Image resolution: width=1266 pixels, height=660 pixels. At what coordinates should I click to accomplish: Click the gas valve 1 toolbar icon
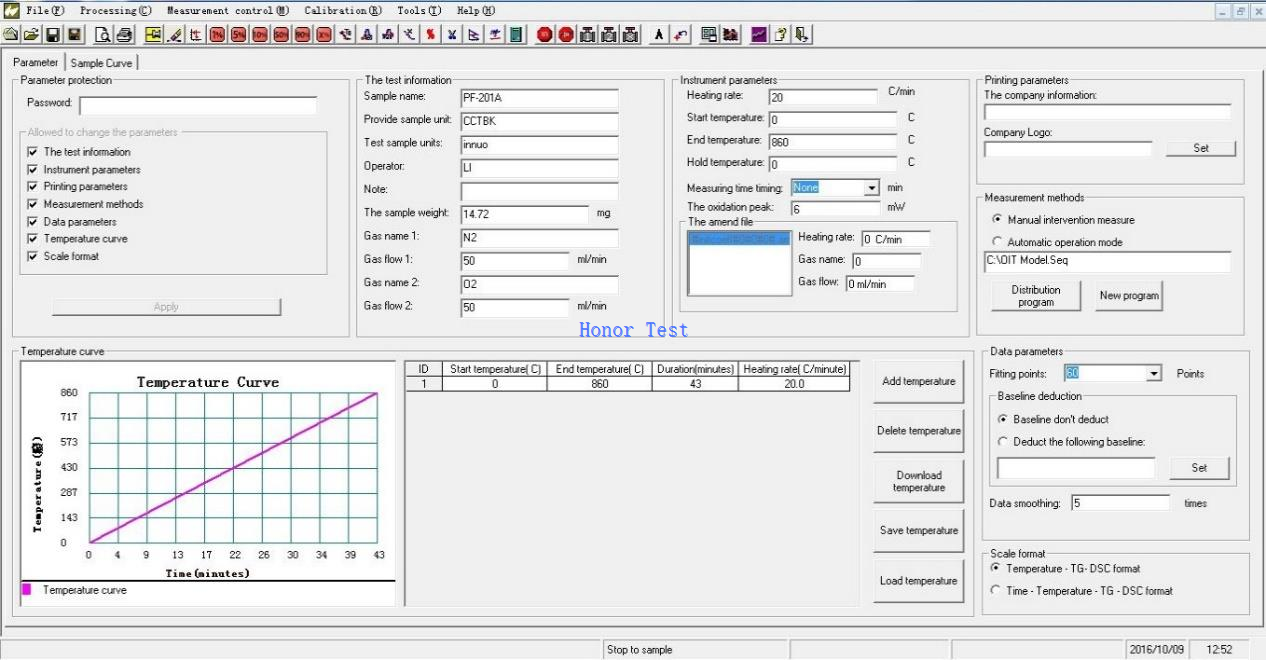point(588,35)
